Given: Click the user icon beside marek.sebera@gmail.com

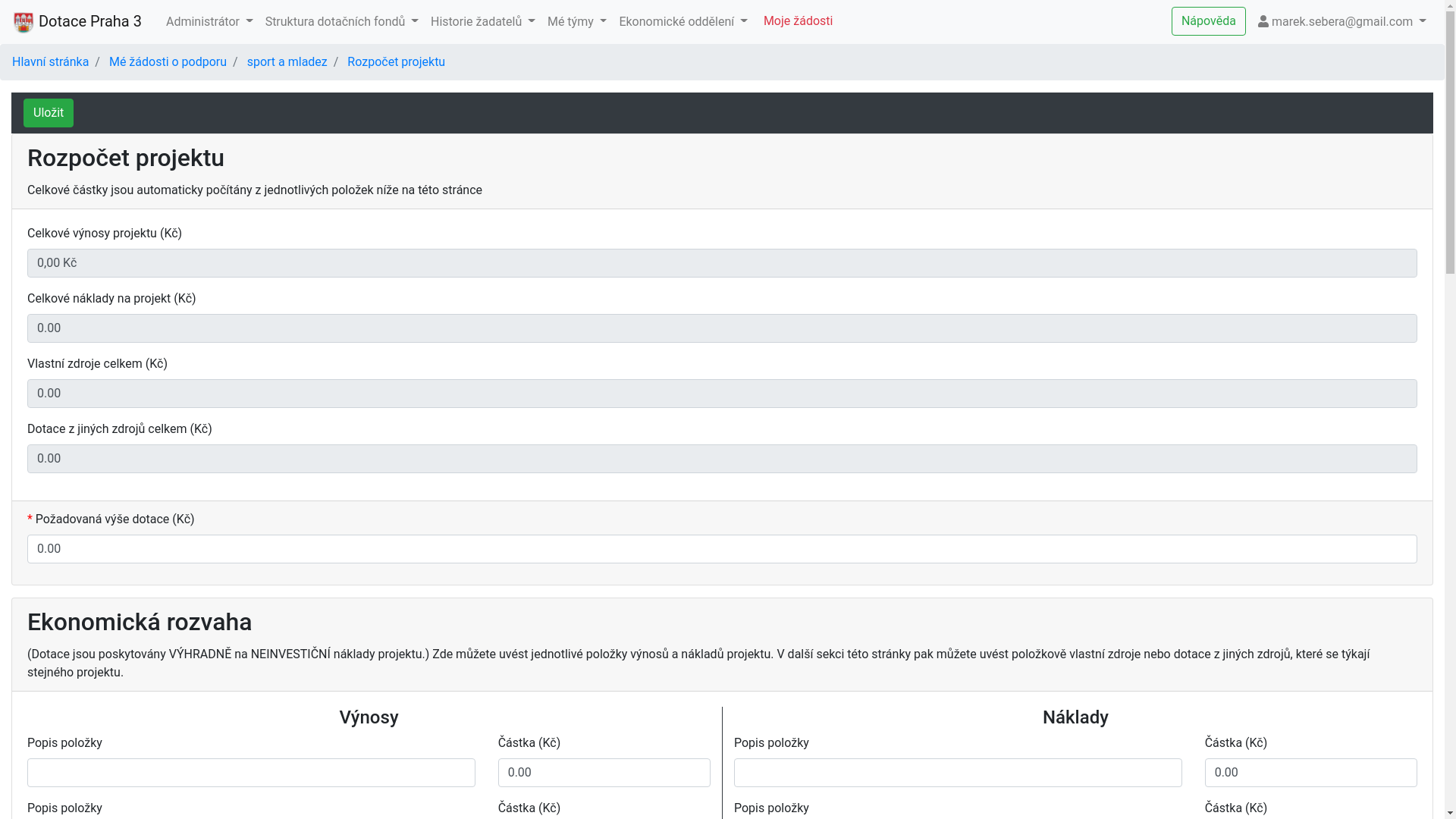Looking at the screenshot, I should (1263, 22).
